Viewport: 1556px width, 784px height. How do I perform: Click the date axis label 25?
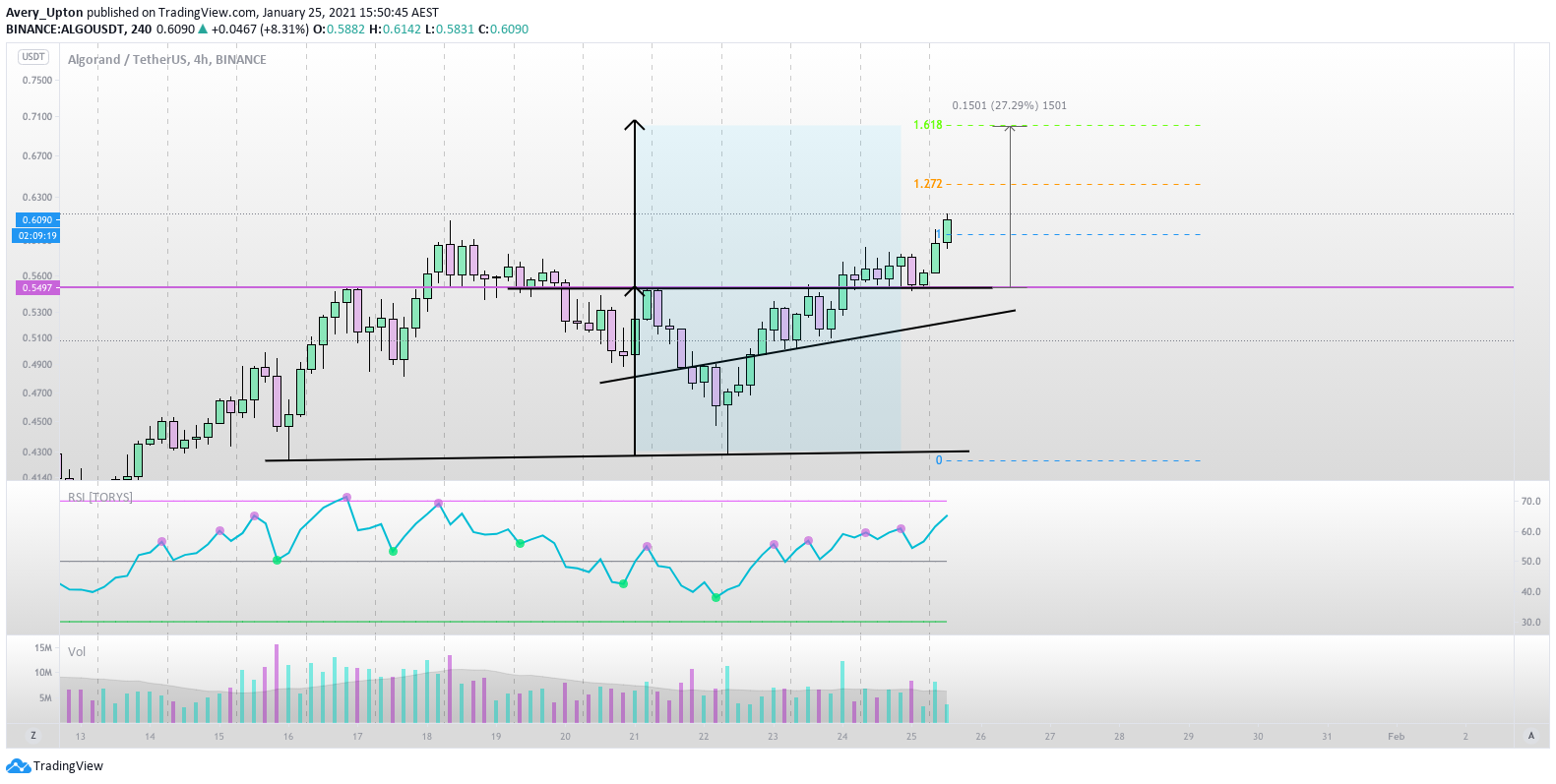[911, 737]
